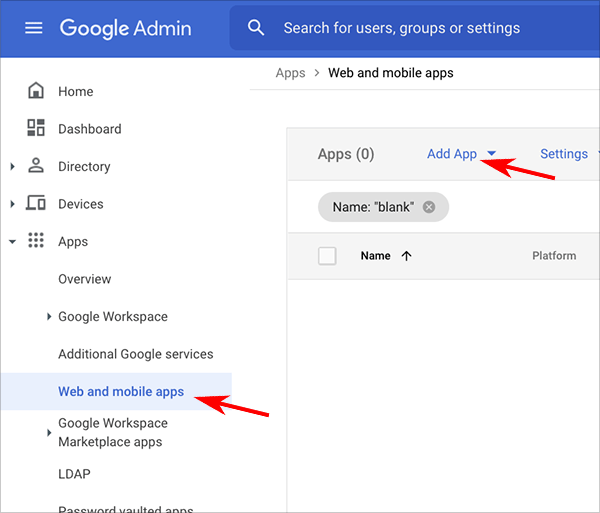Click the Devices icon in sidebar
This screenshot has width=600, height=513.
(x=36, y=204)
